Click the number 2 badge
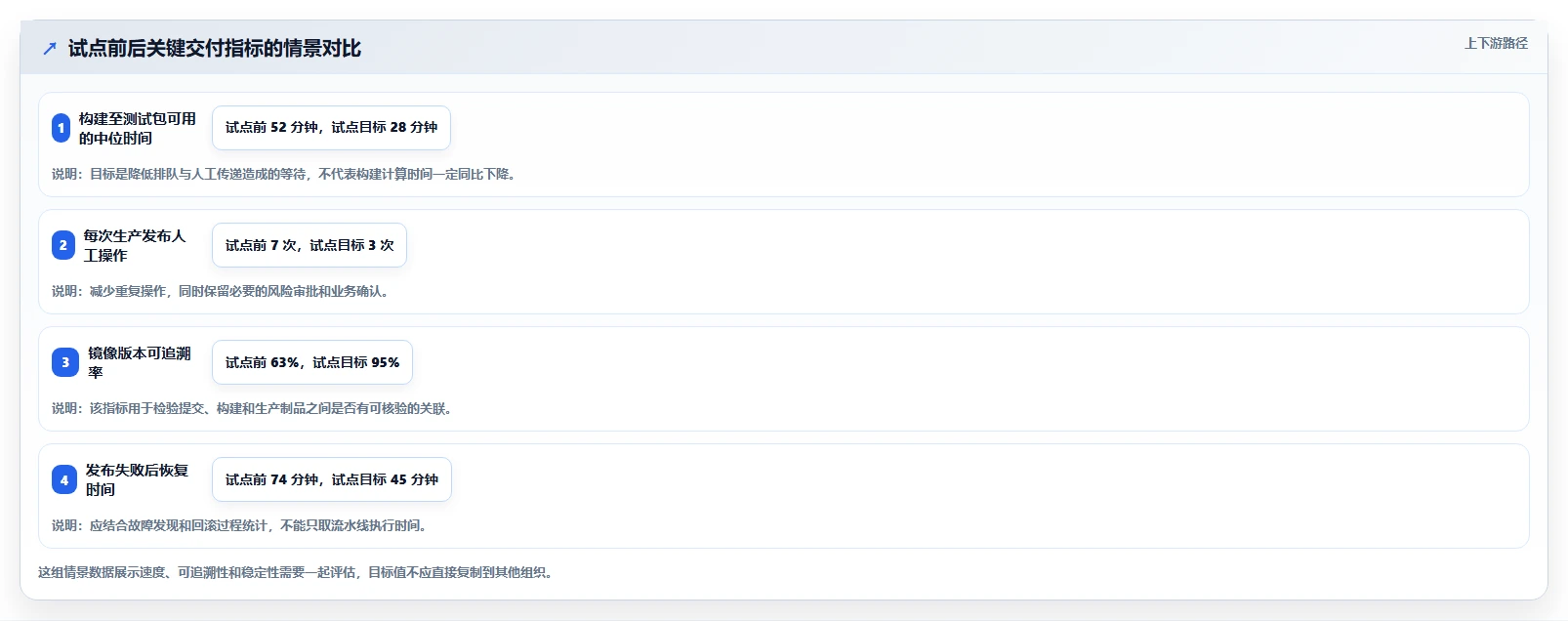 [x=63, y=245]
